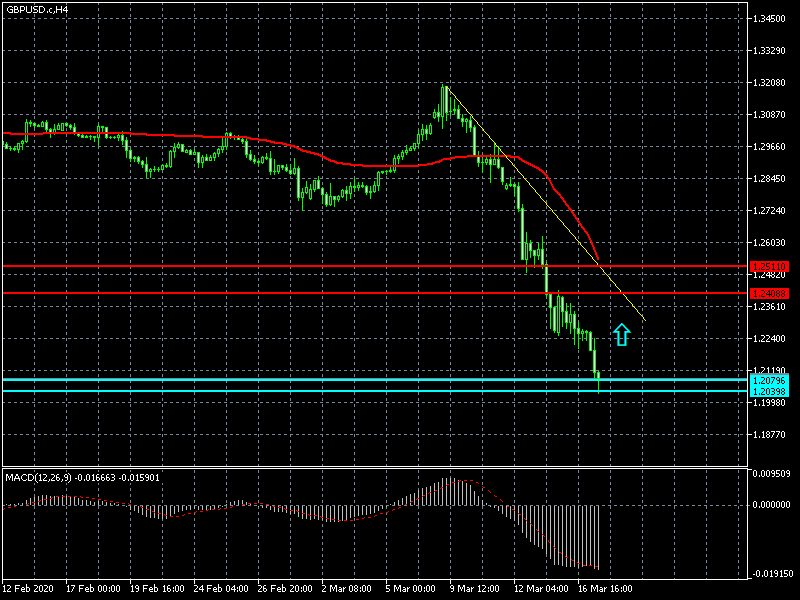The image size is (800, 600).
Task: Click the 0.000000 MACD scale level
Action: tap(770, 505)
